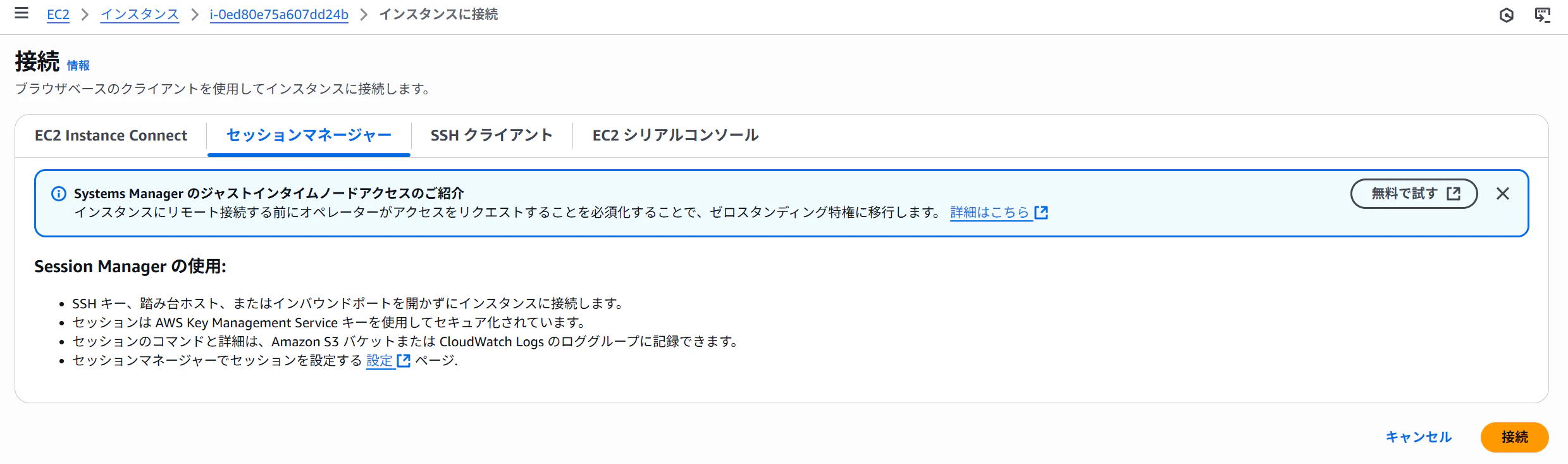The width and height of the screenshot is (1568, 464).
Task: Click external link icon beside 詳細はこちら
Action: (x=1041, y=213)
